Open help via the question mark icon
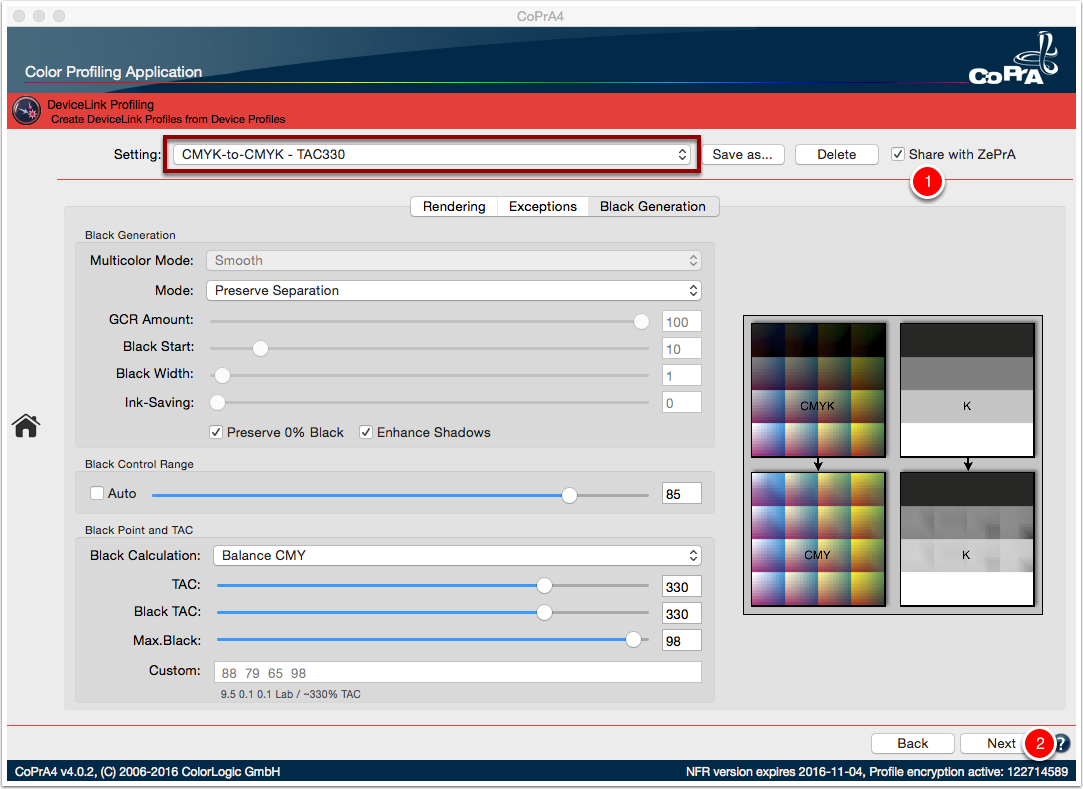The image size is (1083, 789). (1062, 743)
